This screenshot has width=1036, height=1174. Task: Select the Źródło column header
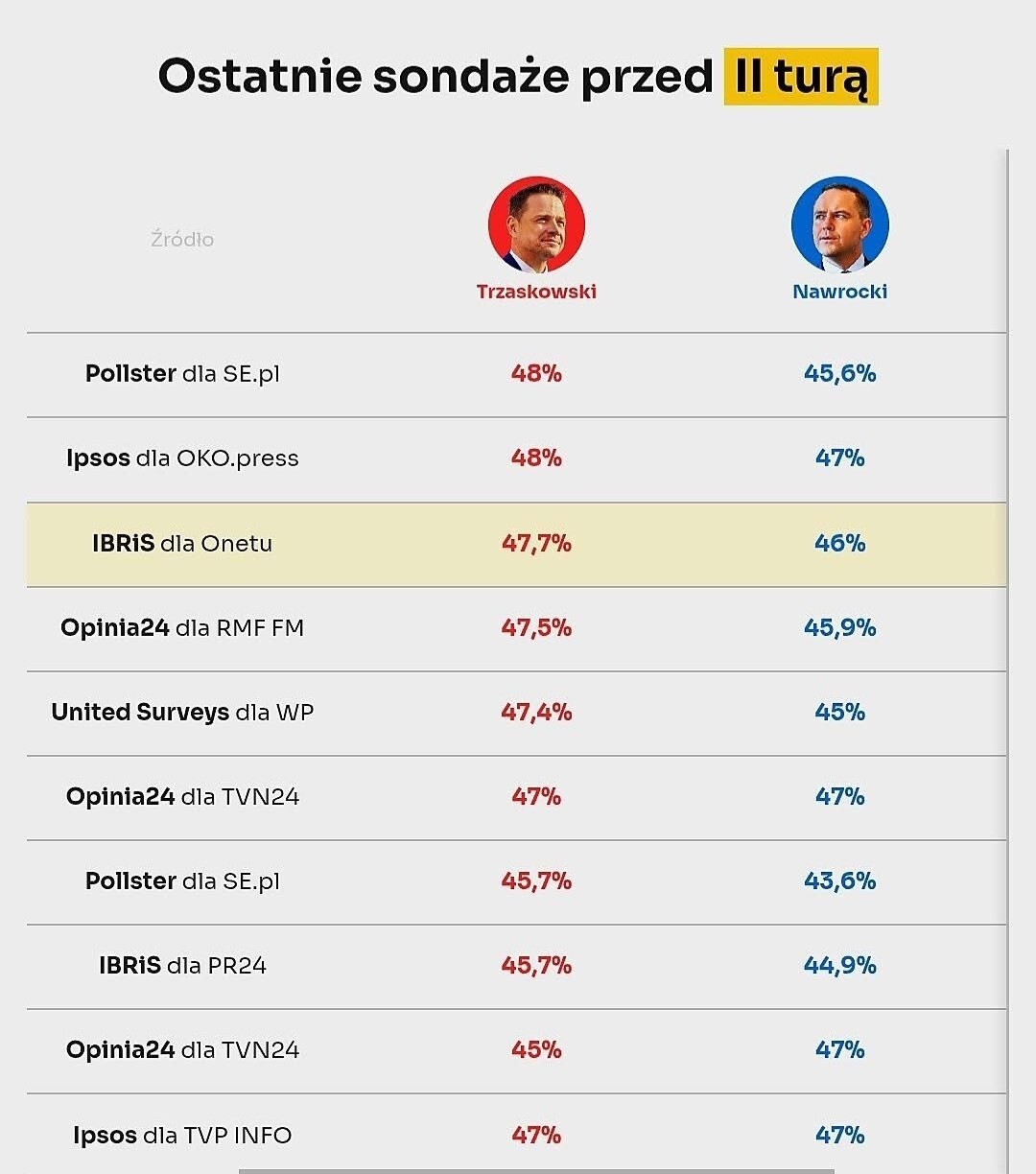pos(182,240)
